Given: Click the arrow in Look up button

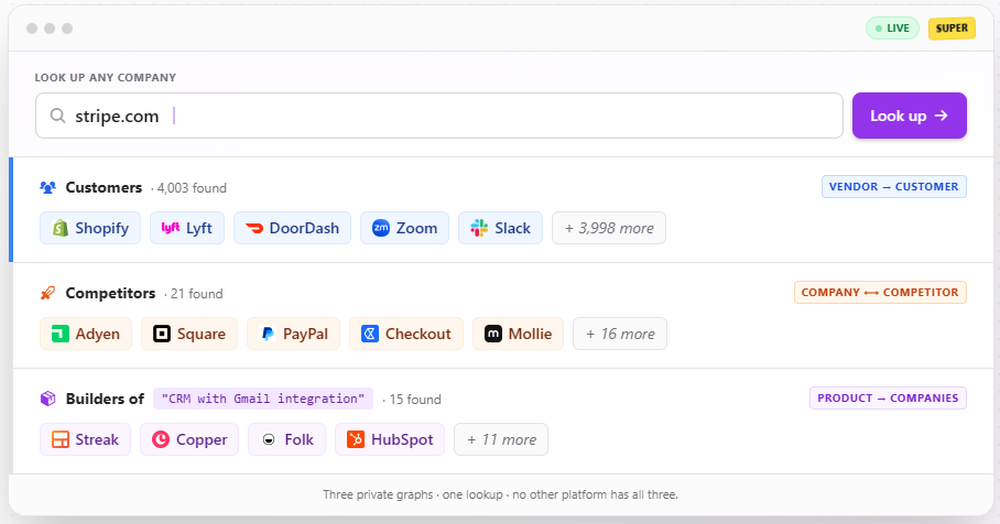Looking at the screenshot, I should pos(941,115).
